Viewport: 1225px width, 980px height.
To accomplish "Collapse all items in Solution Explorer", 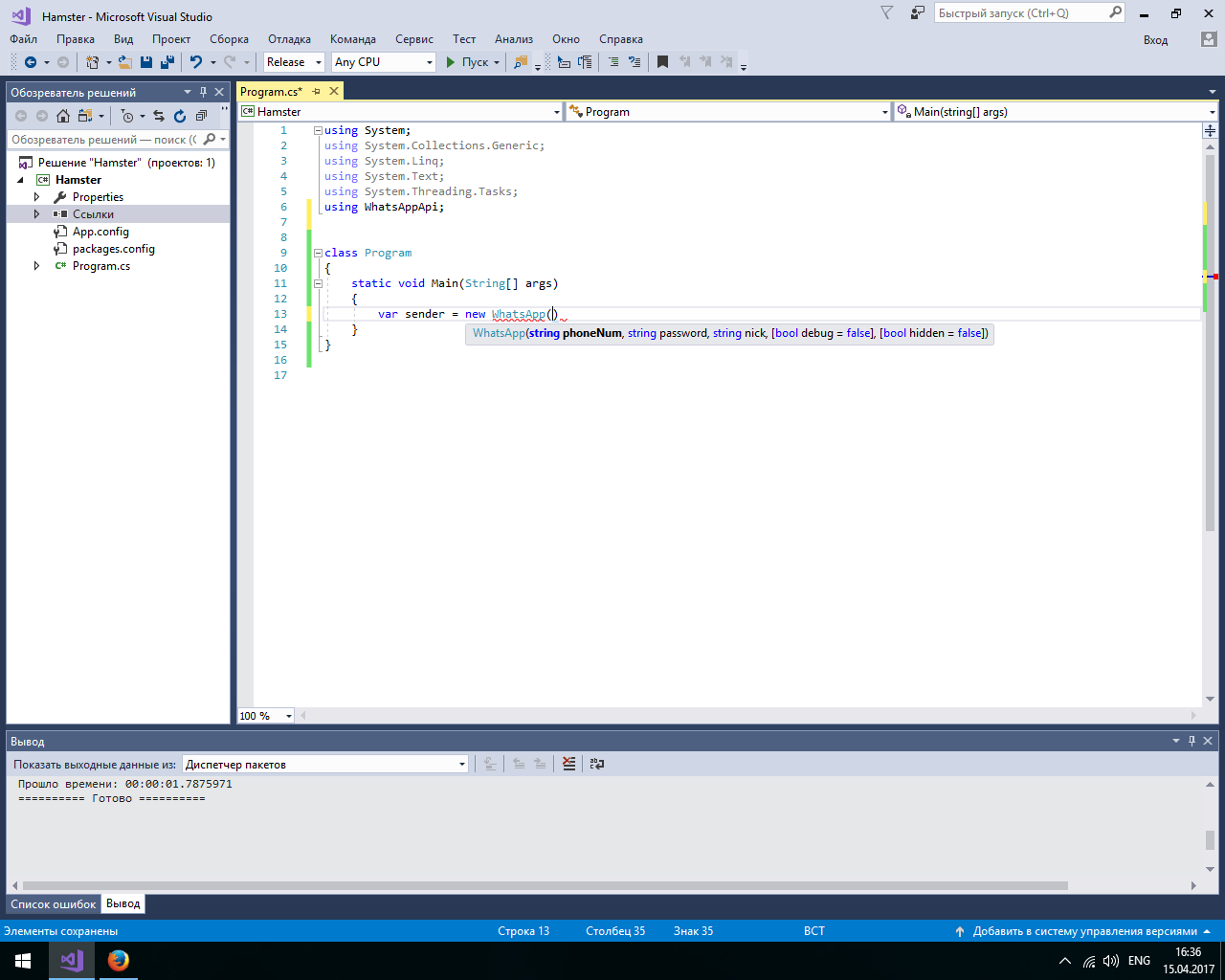I will (x=201, y=116).
